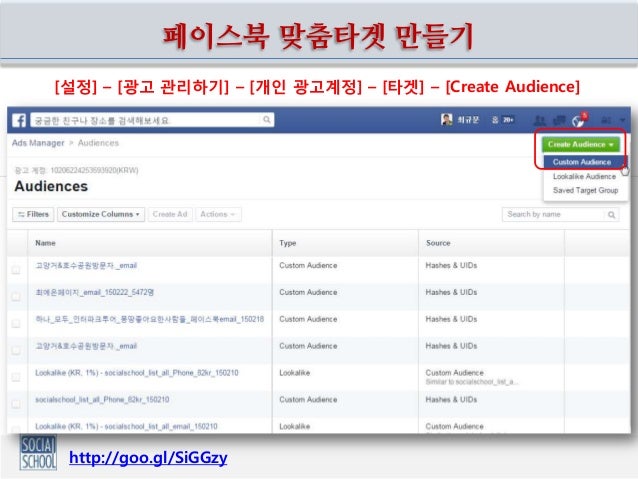Check the box for Lookalike Phone_82kr_150210 row
This screenshot has width=638, height=479.
tap(16, 377)
